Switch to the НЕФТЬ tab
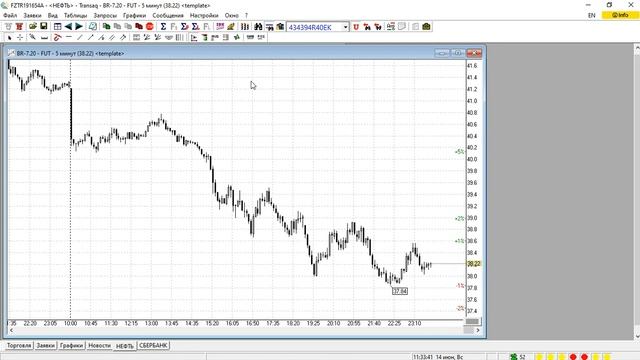 [124, 346]
